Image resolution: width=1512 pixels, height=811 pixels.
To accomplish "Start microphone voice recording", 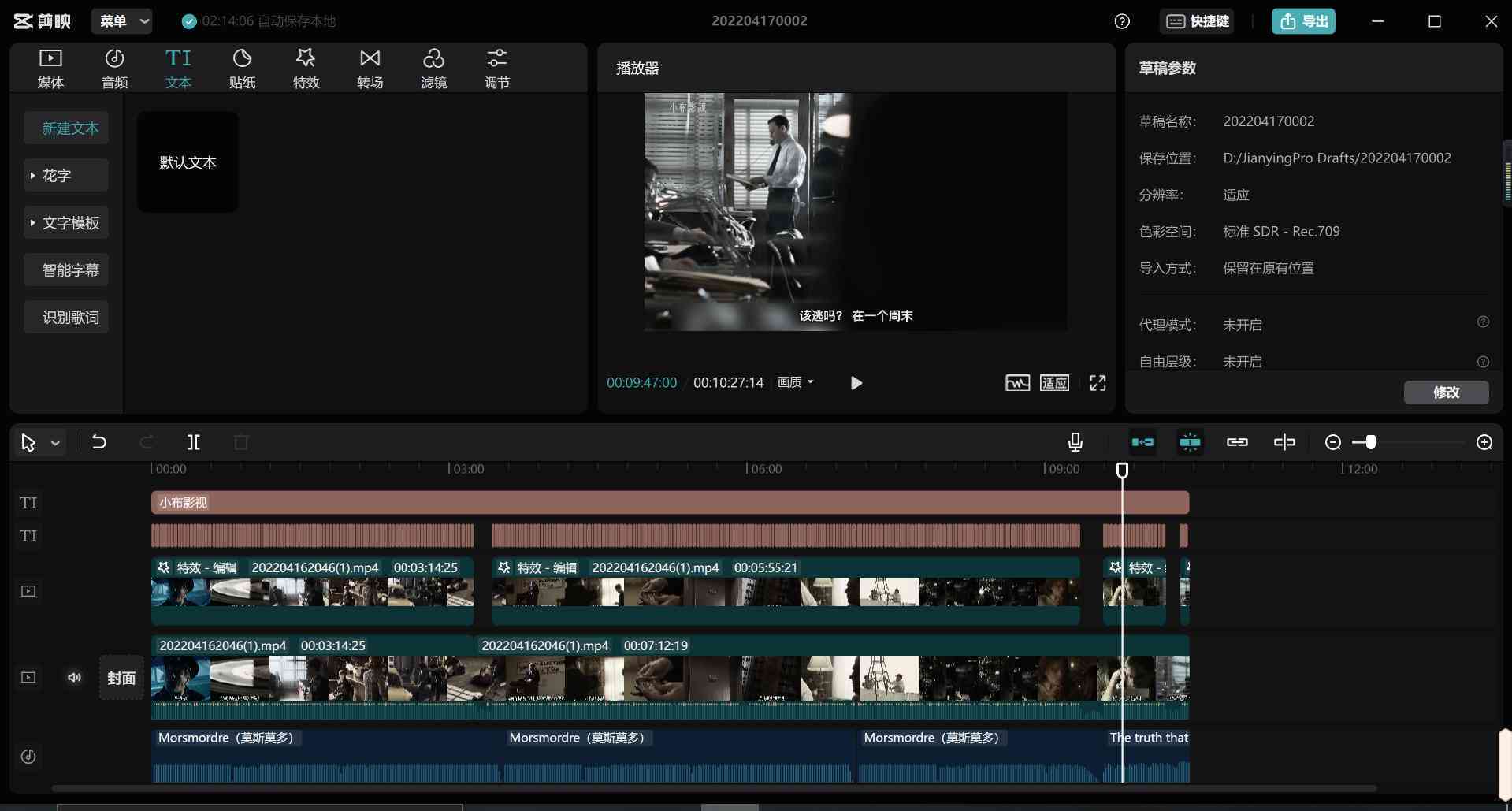I will [x=1075, y=442].
